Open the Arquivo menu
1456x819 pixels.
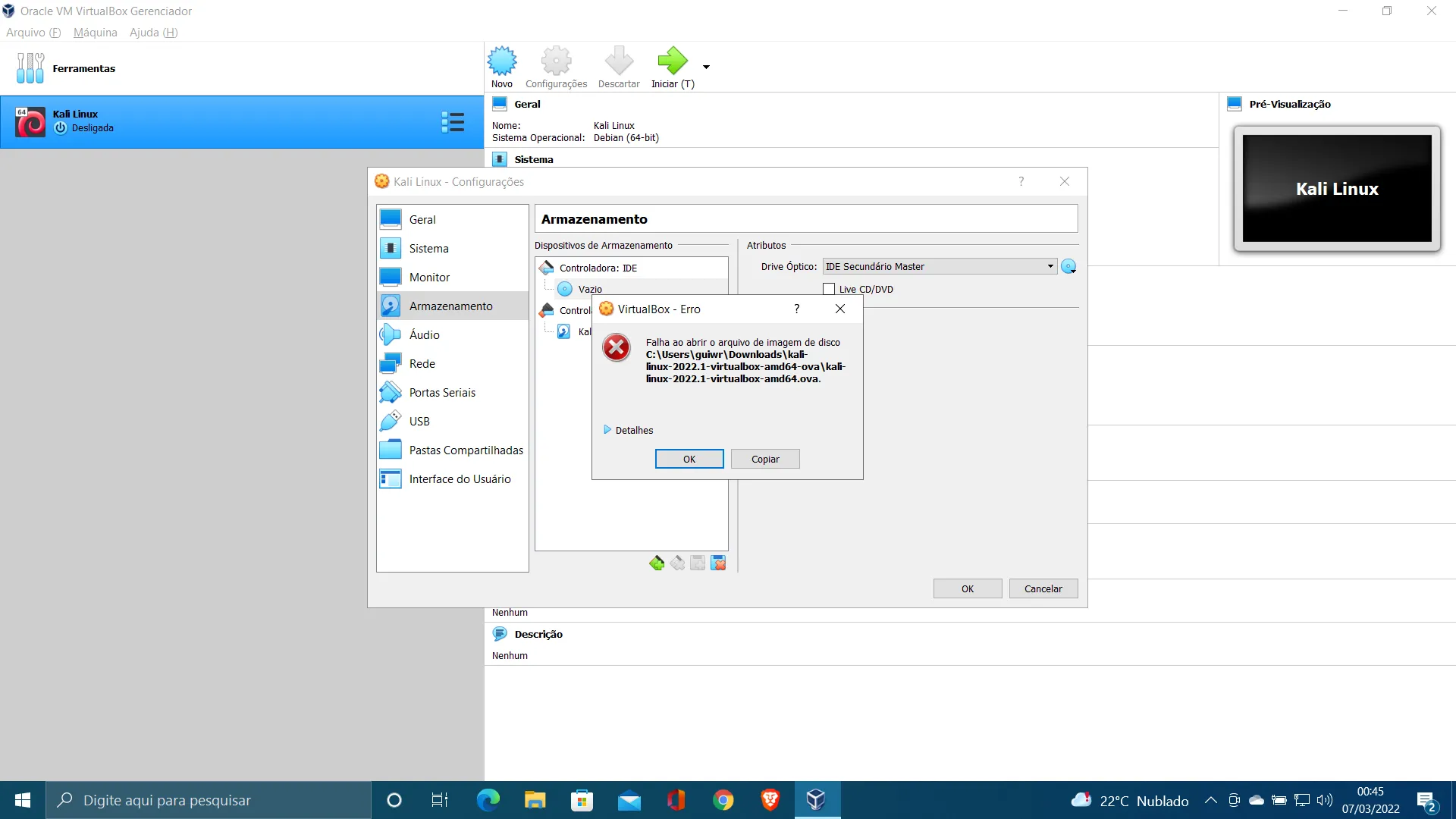click(x=33, y=33)
